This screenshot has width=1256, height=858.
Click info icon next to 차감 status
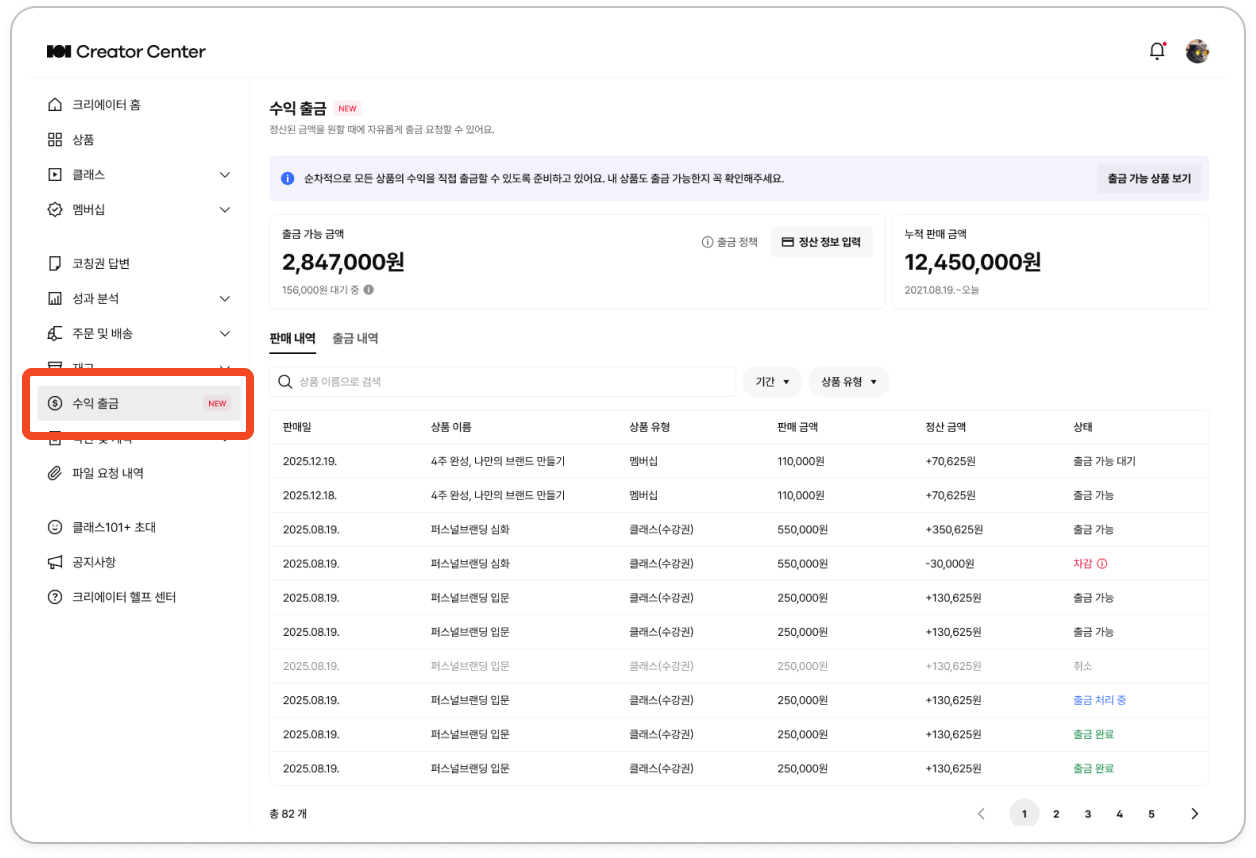click(1102, 564)
